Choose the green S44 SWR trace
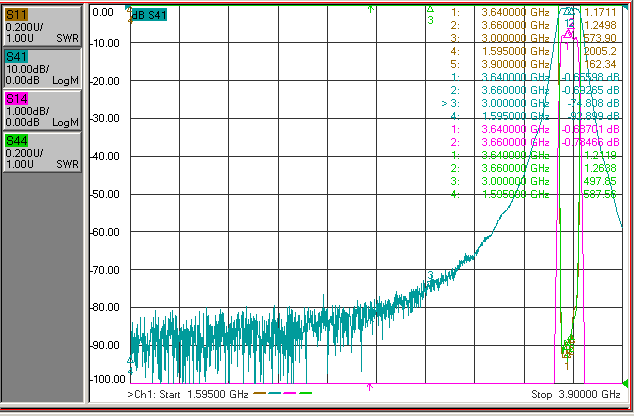This screenshot has height=416, width=634. tap(42, 152)
